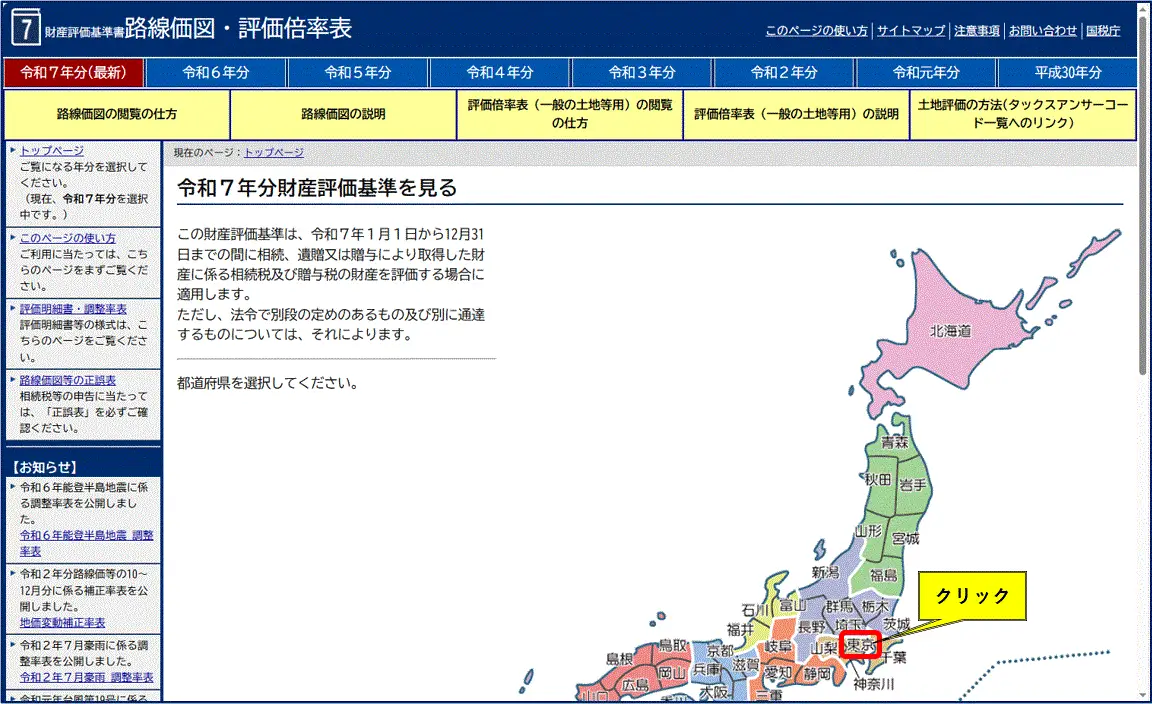Image resolution: width=1152 pixels, height=704 pixels.
Task: Switch to the 令和3年分 year tab
Action: (x=641, y=72)
